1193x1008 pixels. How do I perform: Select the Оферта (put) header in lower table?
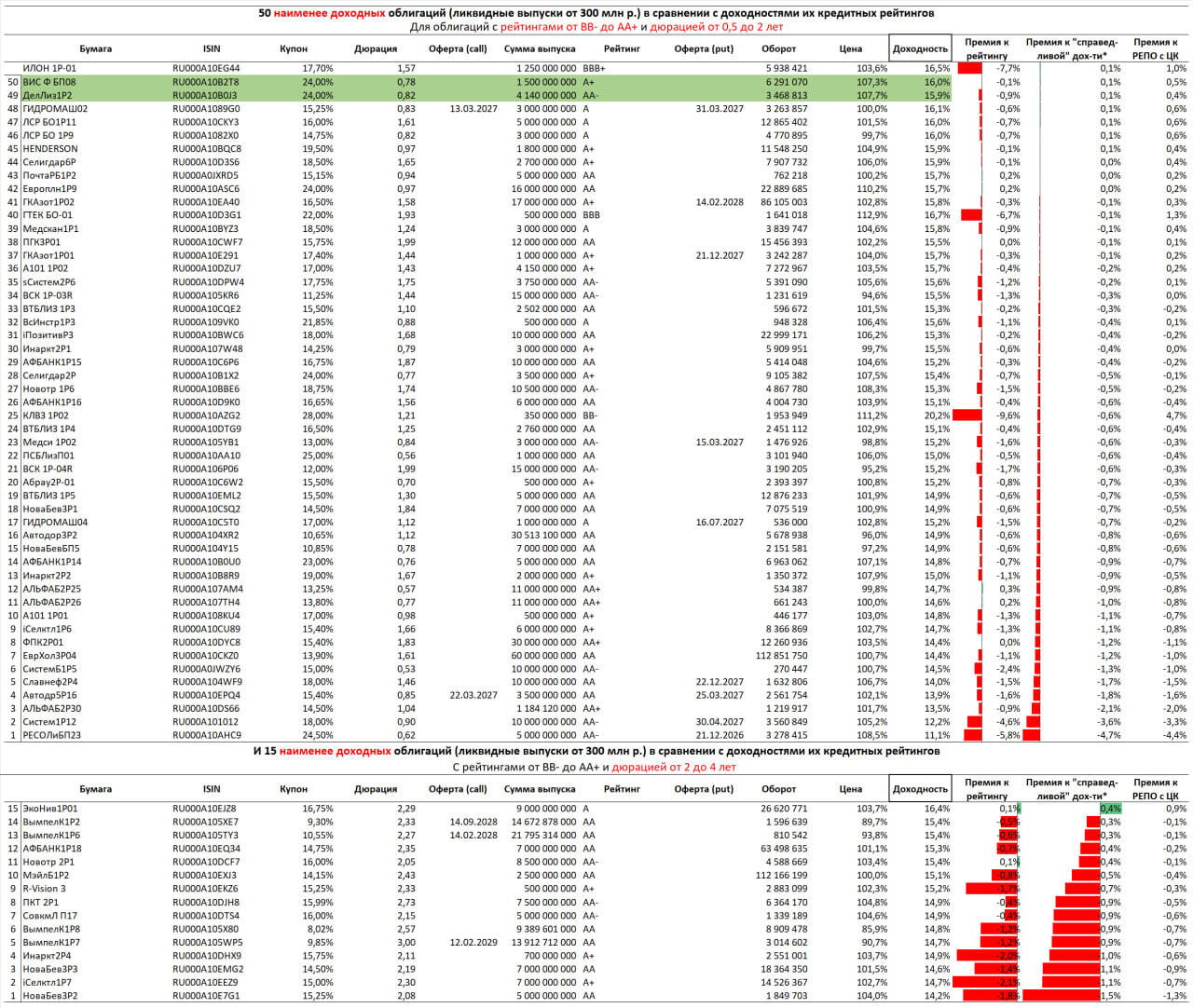(x=704, y=789)
